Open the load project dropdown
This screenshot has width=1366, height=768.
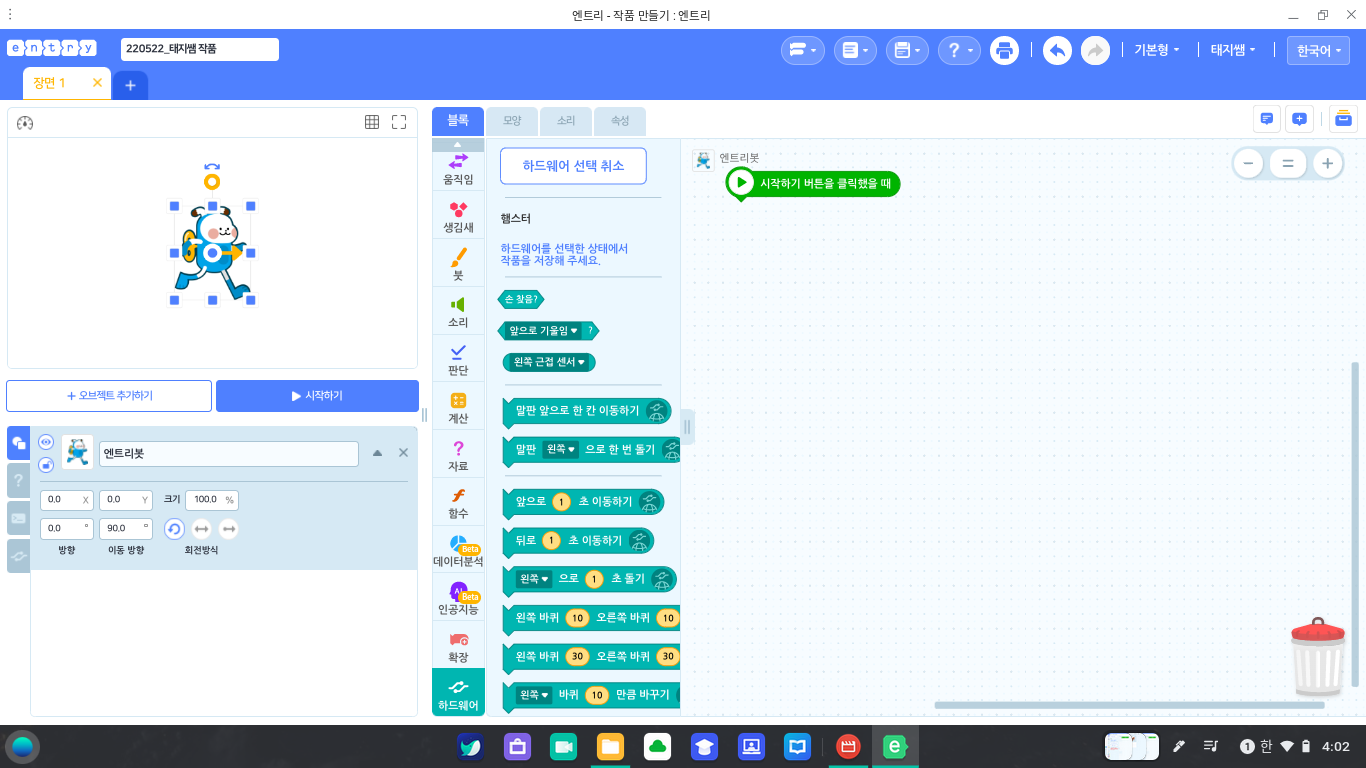click(855, 50)
